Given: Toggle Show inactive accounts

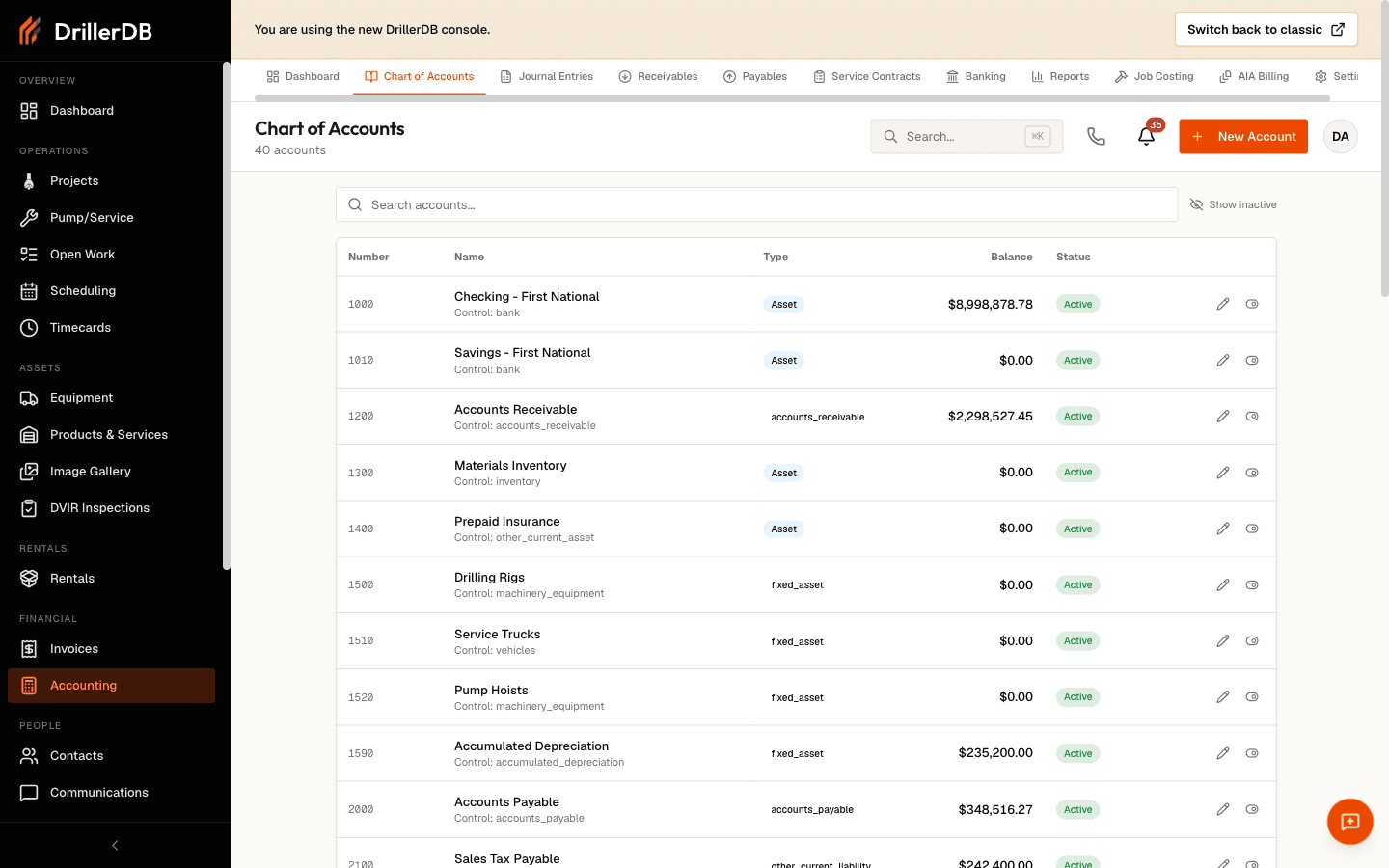Looking at the screenshot, I should point(1233,204).
